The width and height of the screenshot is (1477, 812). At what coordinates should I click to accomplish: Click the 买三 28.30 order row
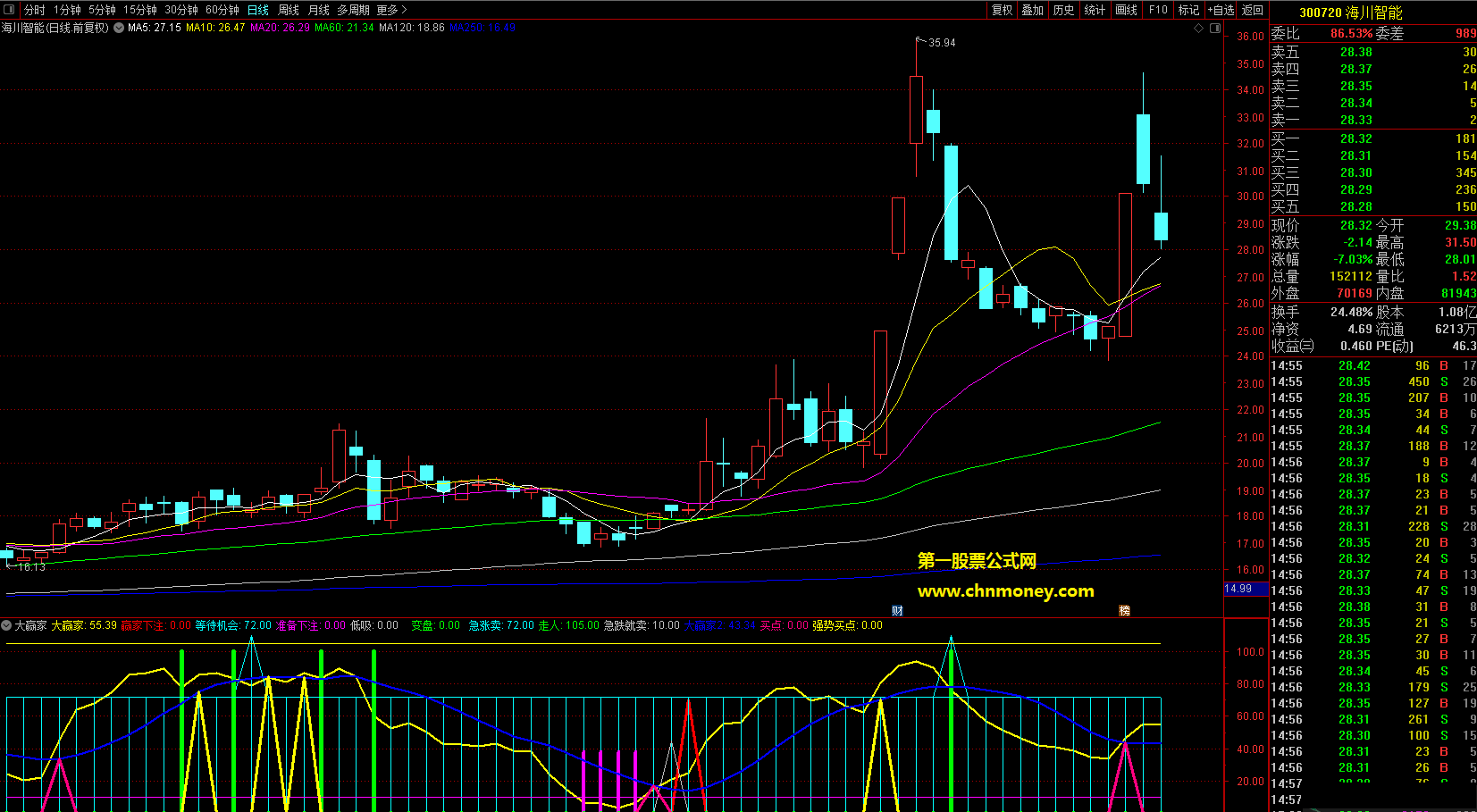tap(1373, 172)
